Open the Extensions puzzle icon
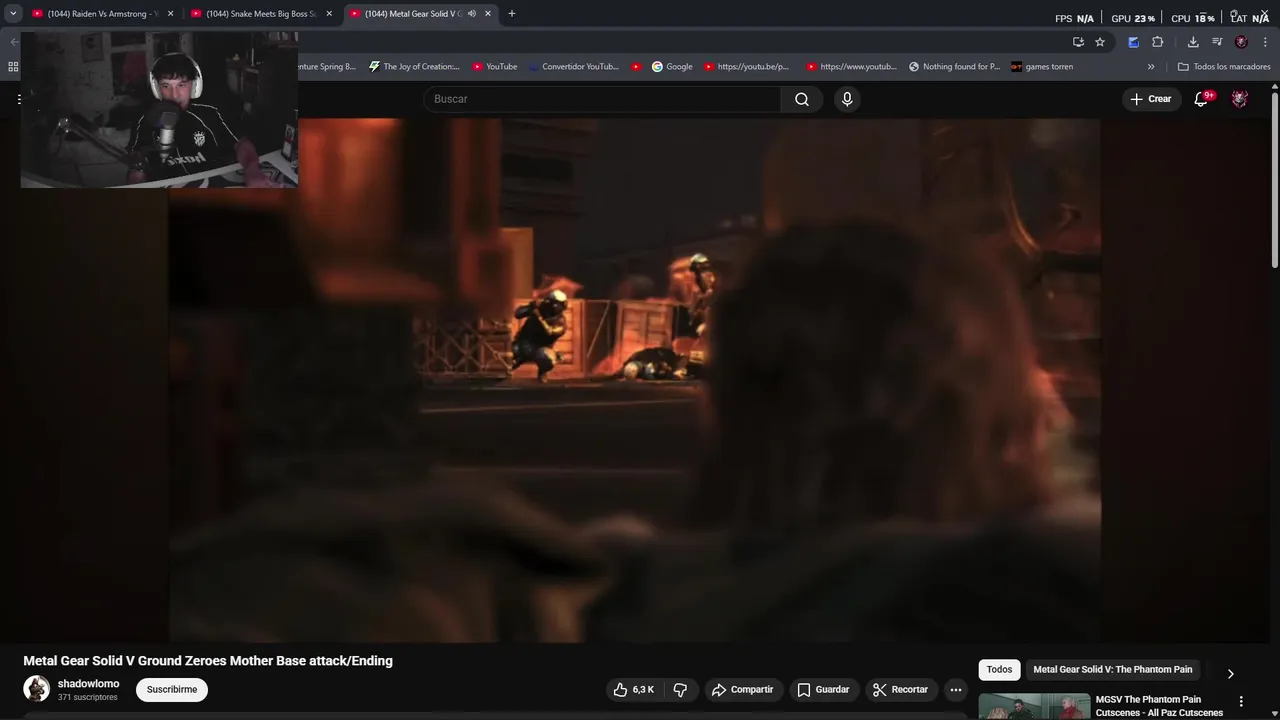Screen dimensions: 1280x720 pos(1158,42)
